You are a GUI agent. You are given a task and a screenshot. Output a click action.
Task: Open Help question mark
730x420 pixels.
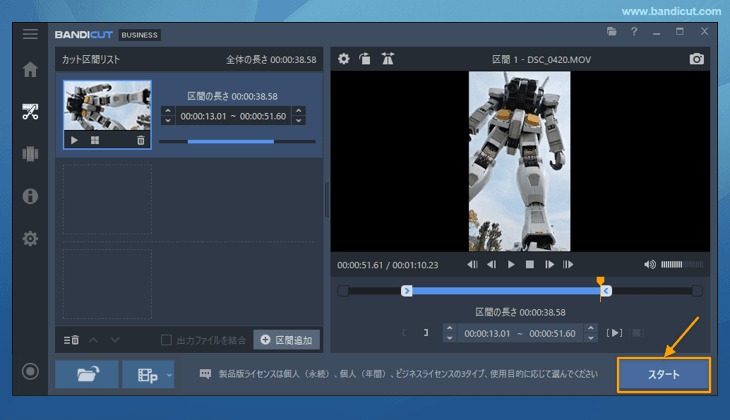634,32
